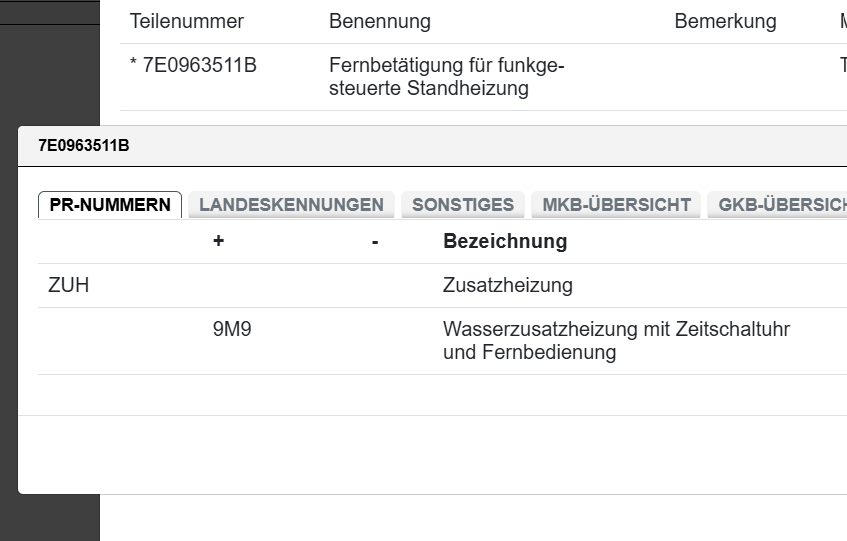The image size is (847, 541).
Task: Show the MKB-ÜBERSICHT tab
Action: (616, 205)
